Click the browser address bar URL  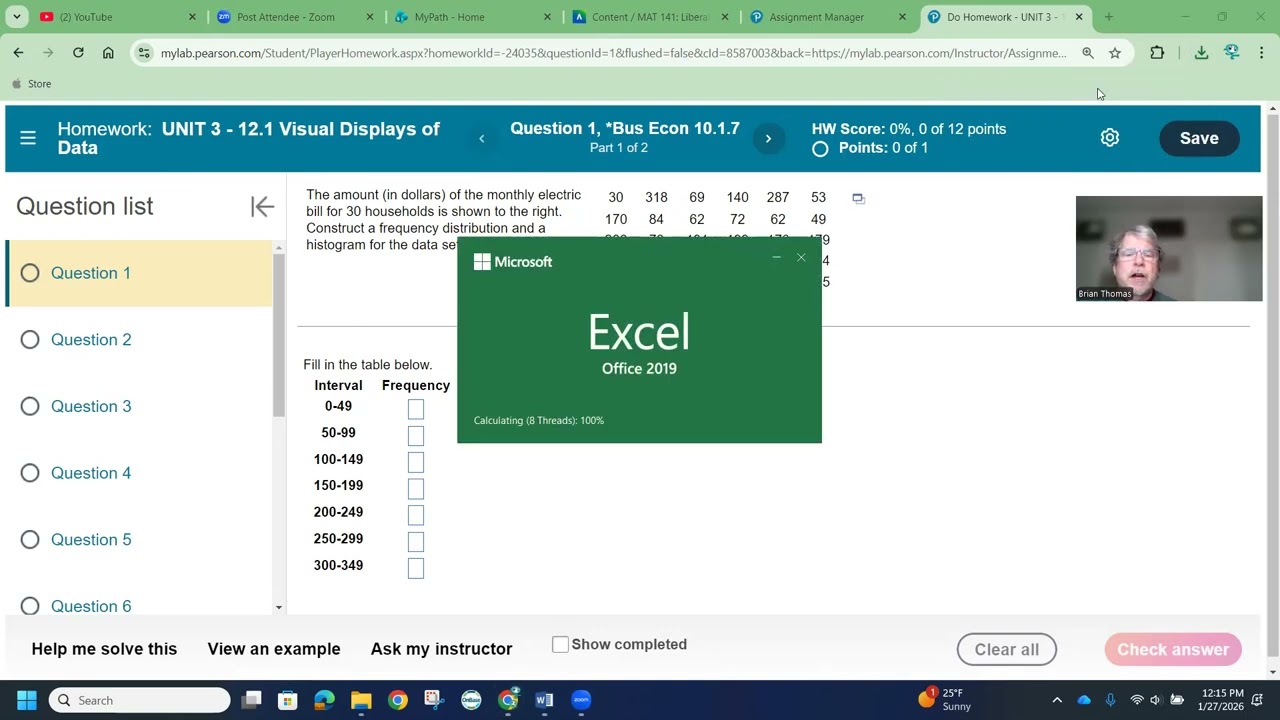click(614, 53)
